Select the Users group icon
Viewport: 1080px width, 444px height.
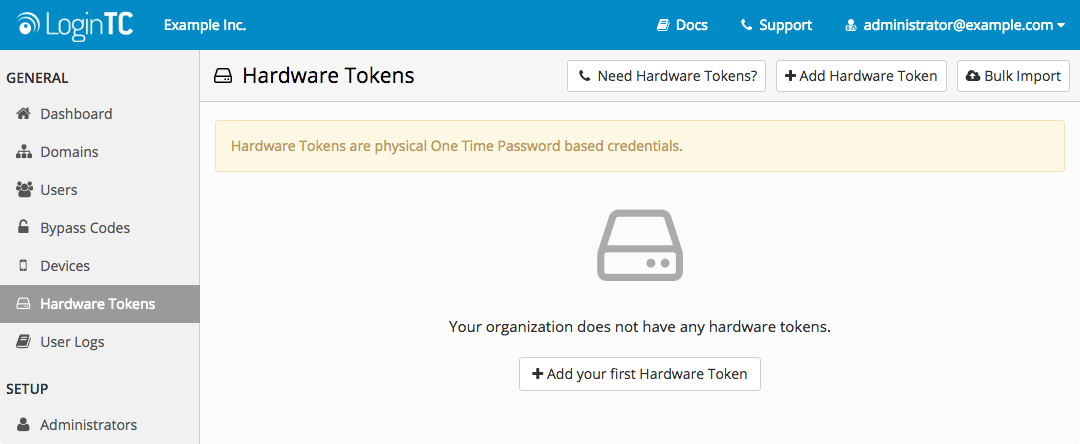tap(24, 189)
